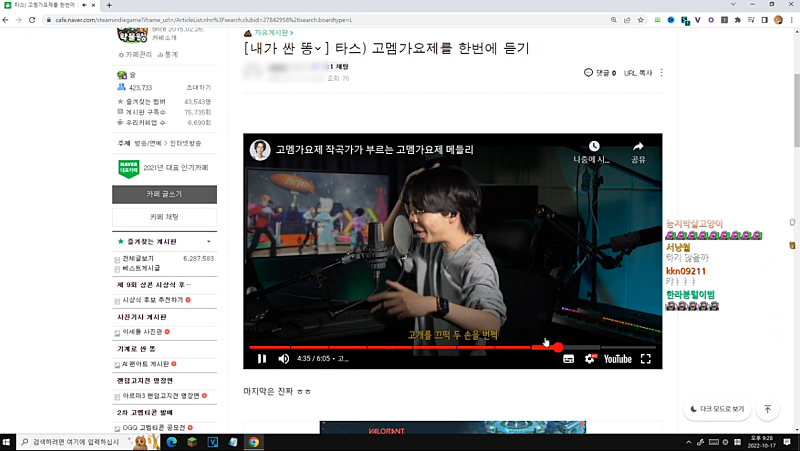The width and height of the screenshot is (800, 451).
Task: Open 시상식 후보 추천하기 board
Action: 153,300
